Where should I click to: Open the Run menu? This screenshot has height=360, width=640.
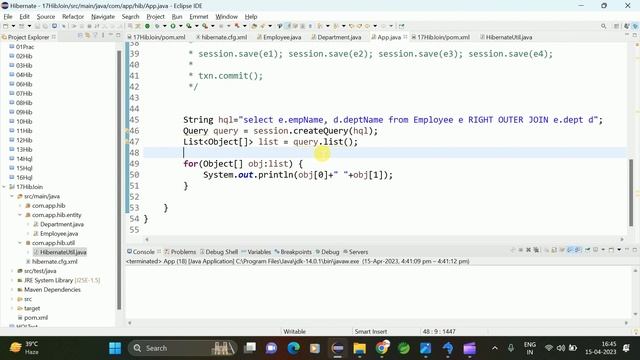coord(177,17)
